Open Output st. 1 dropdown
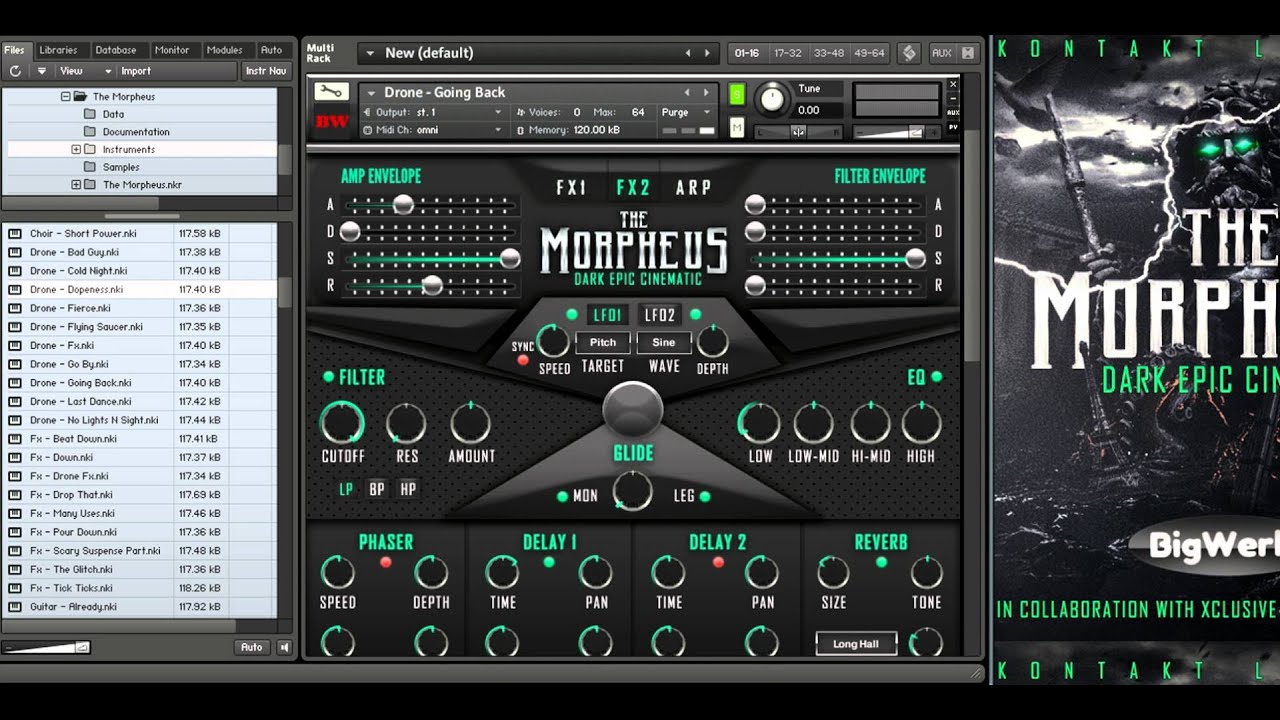 tap(434, 112)
